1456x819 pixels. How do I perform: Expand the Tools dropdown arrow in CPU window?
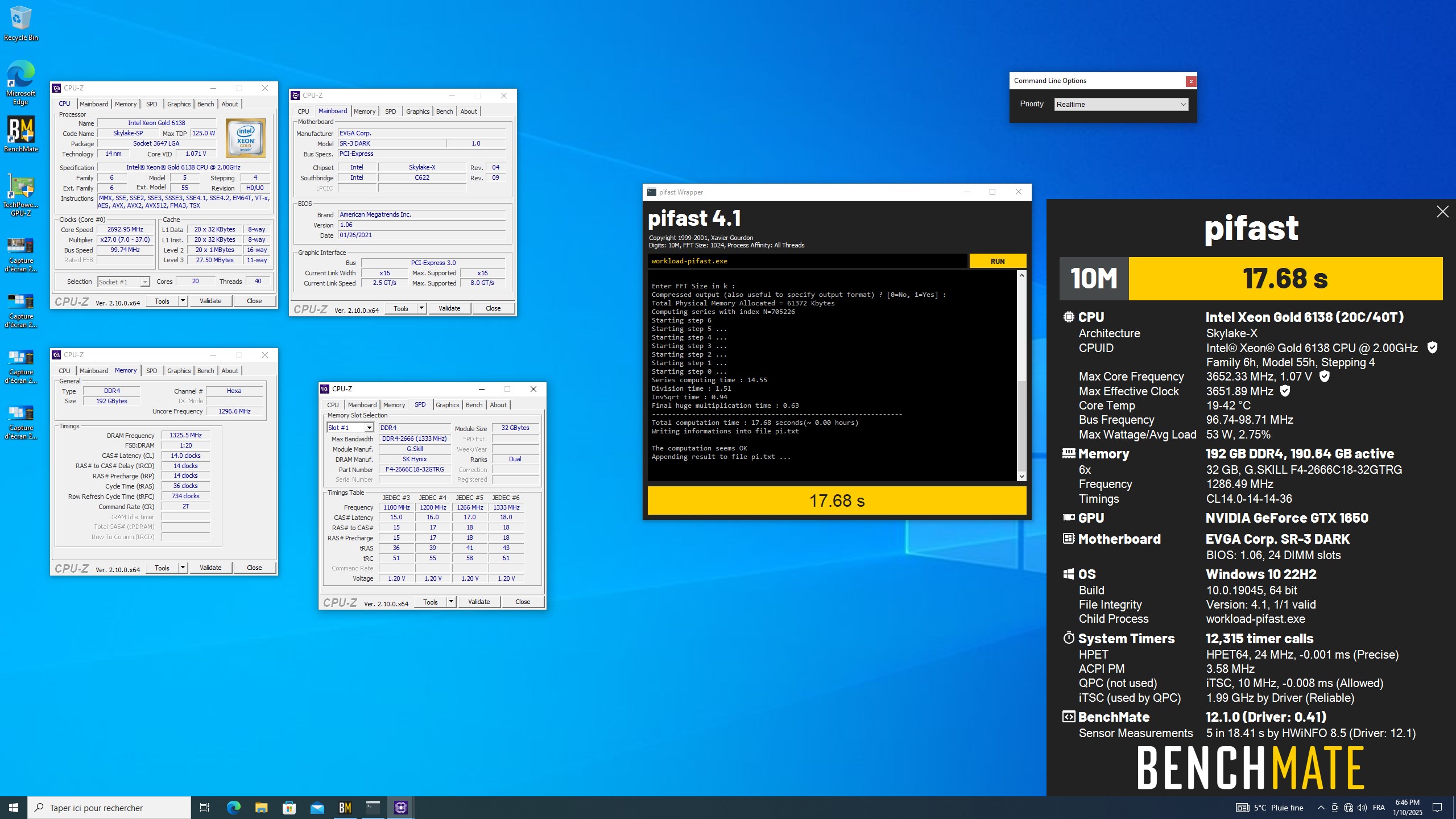(x=183, y=301)
